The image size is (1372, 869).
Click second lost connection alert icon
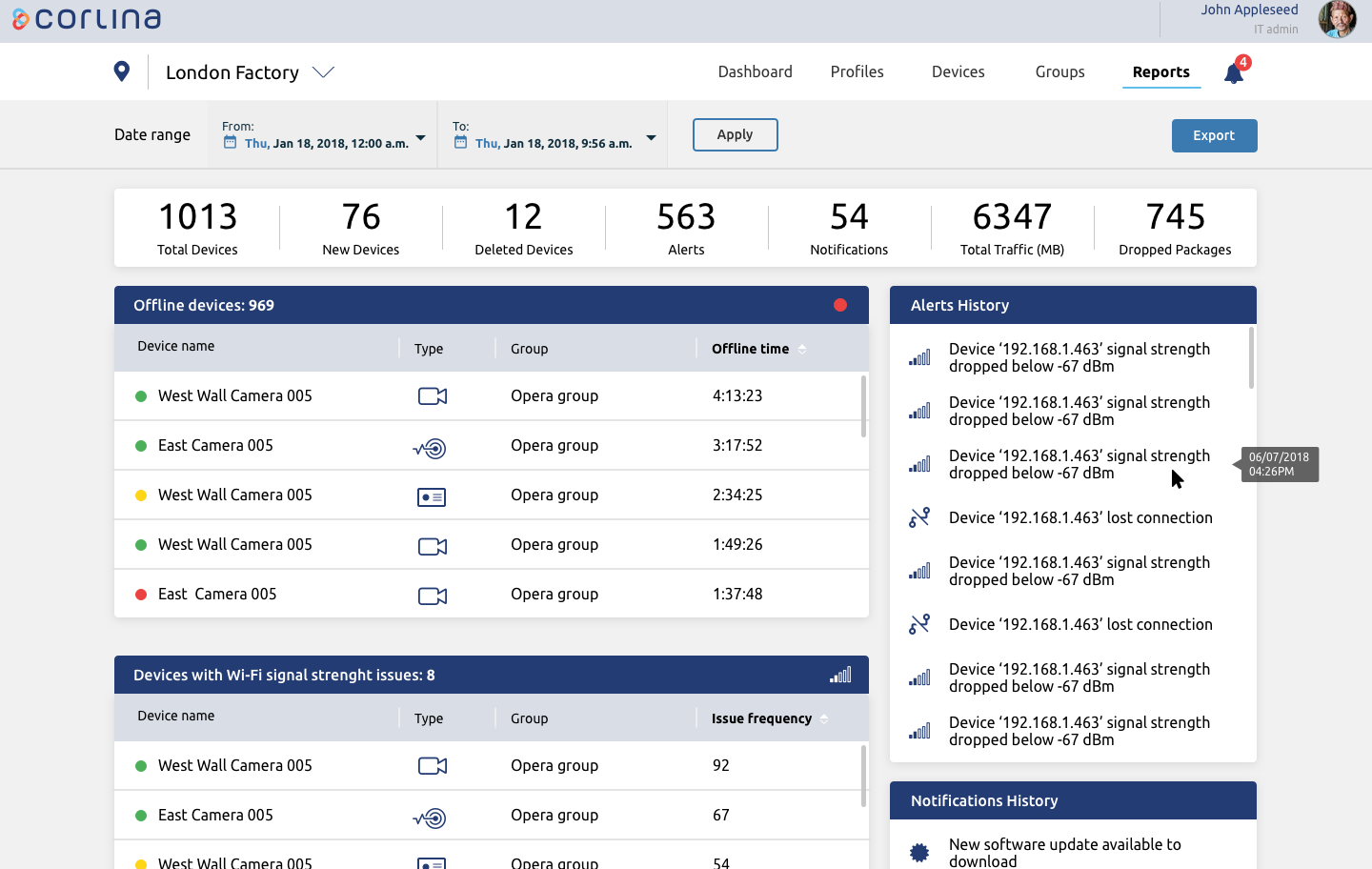tap(919, 624)
